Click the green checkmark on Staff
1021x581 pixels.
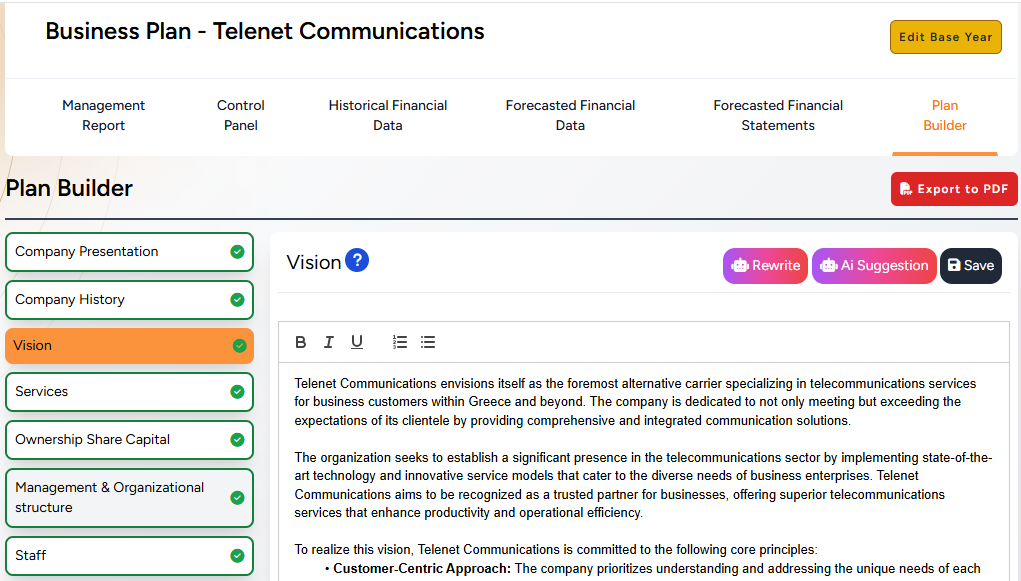(238, 556)
